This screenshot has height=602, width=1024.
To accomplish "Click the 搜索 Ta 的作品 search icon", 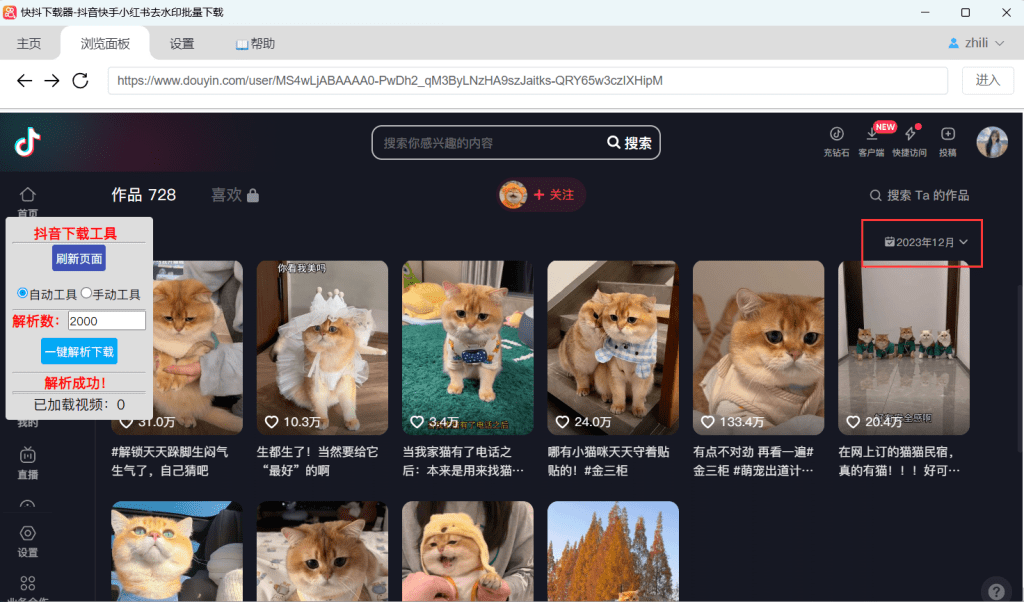I will tap(876, 195).
